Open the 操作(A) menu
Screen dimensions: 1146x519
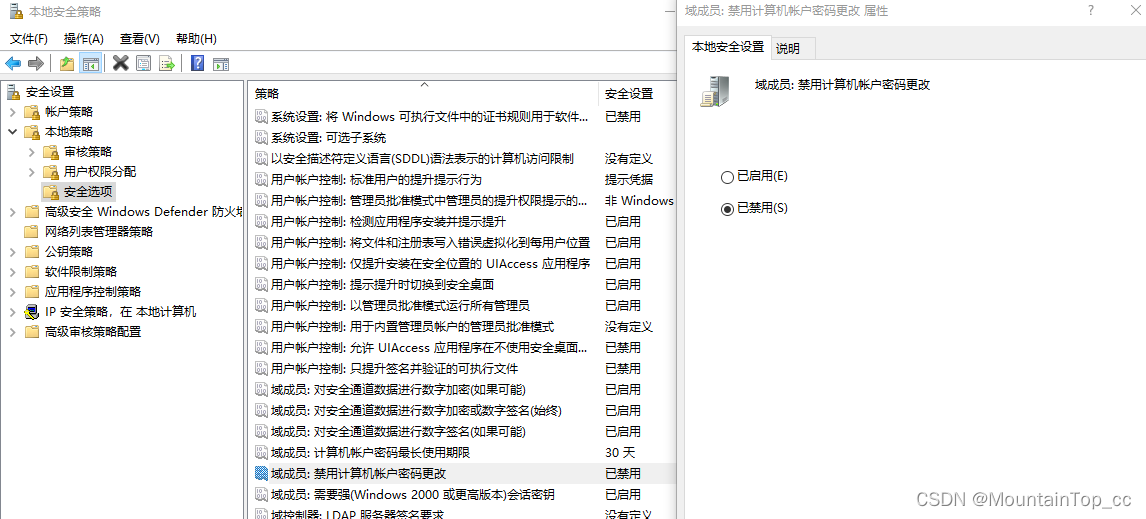pos(84,39)
